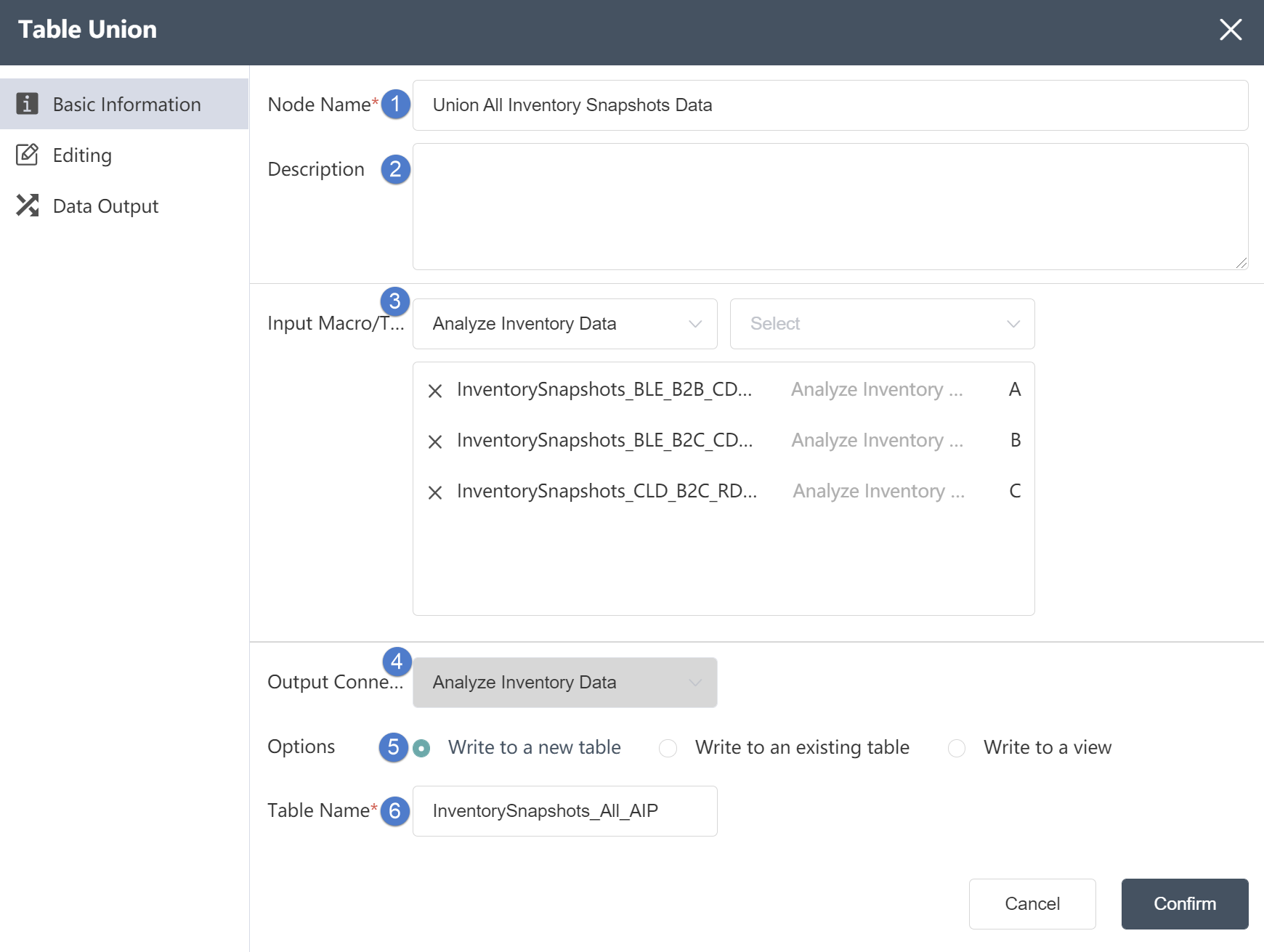Click alias letter A in table list
The image size is (1264, 952).
coord(1015,389)
